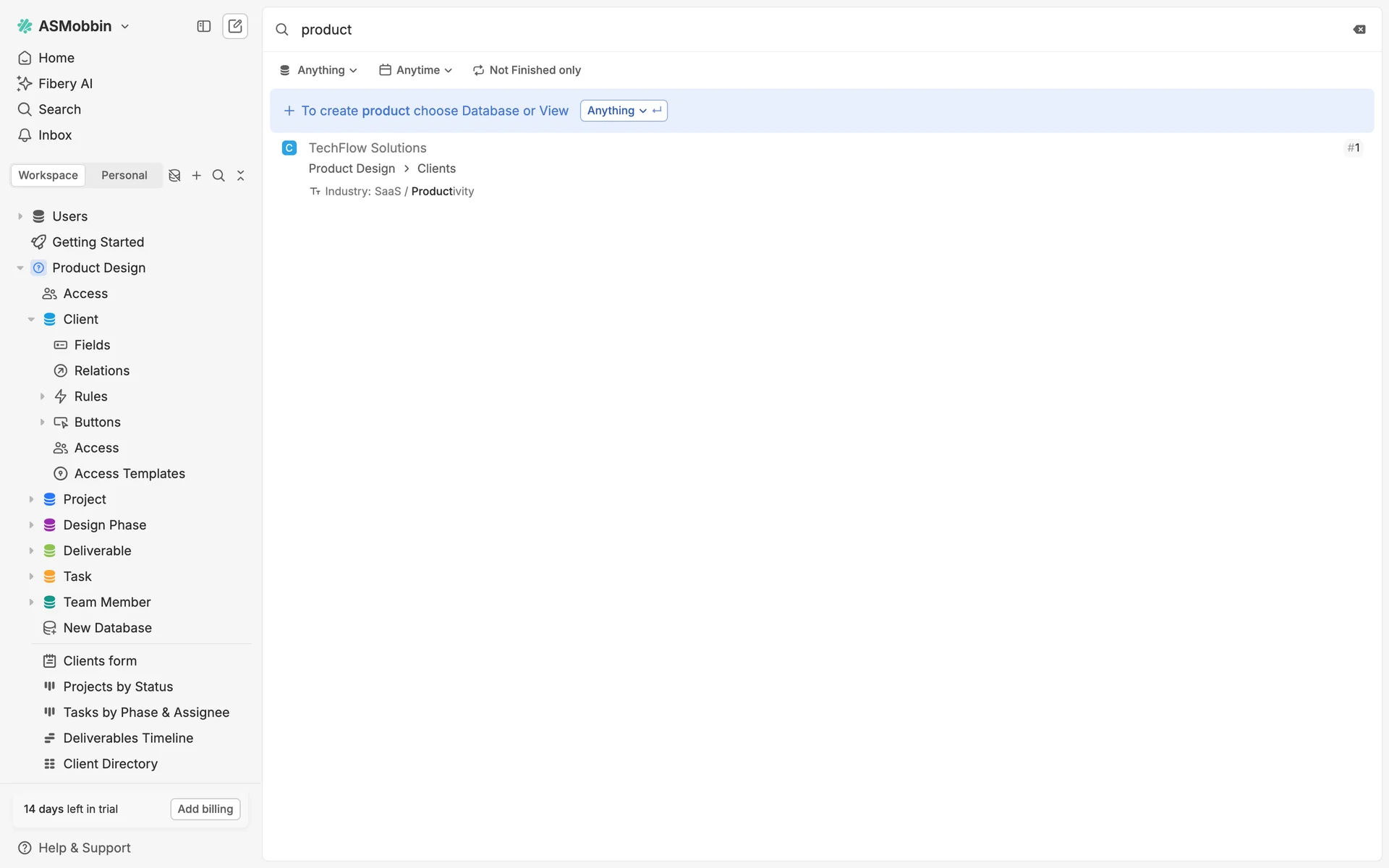Open Fibery AI from the sidebar

[65, 83]
